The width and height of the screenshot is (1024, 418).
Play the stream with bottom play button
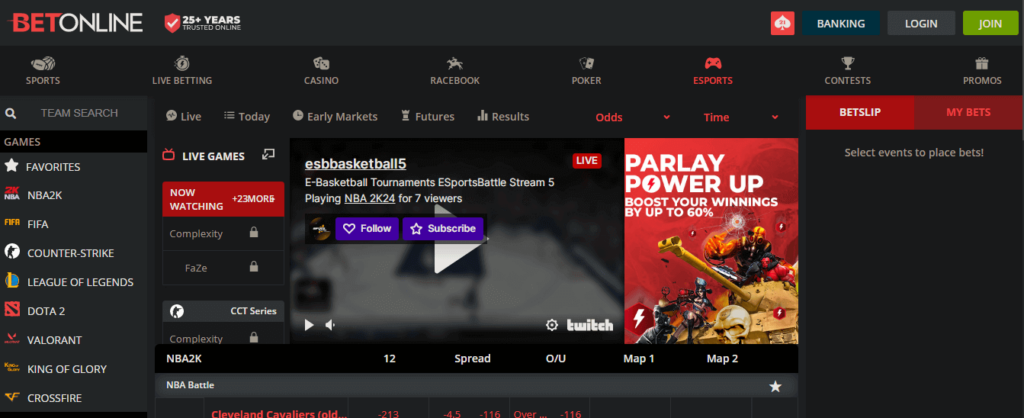309,325
